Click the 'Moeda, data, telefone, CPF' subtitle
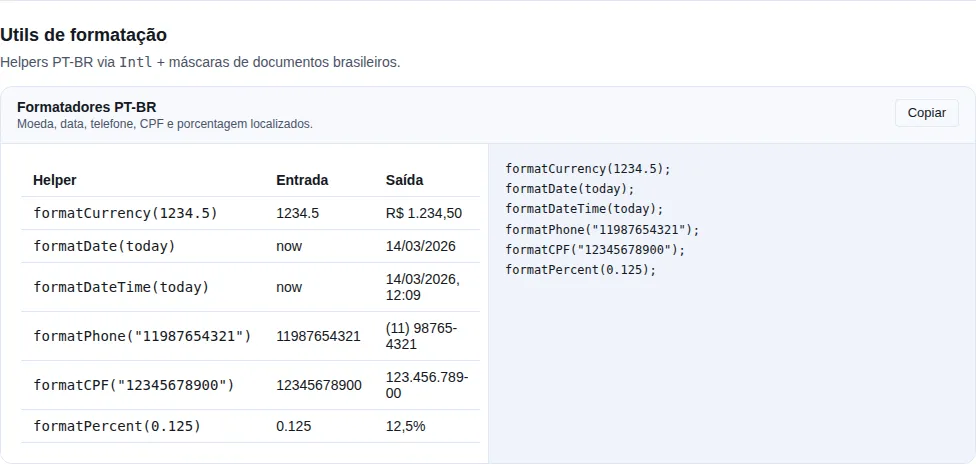The width and height of the screenshot is (976, 464). tap(165, 124)
